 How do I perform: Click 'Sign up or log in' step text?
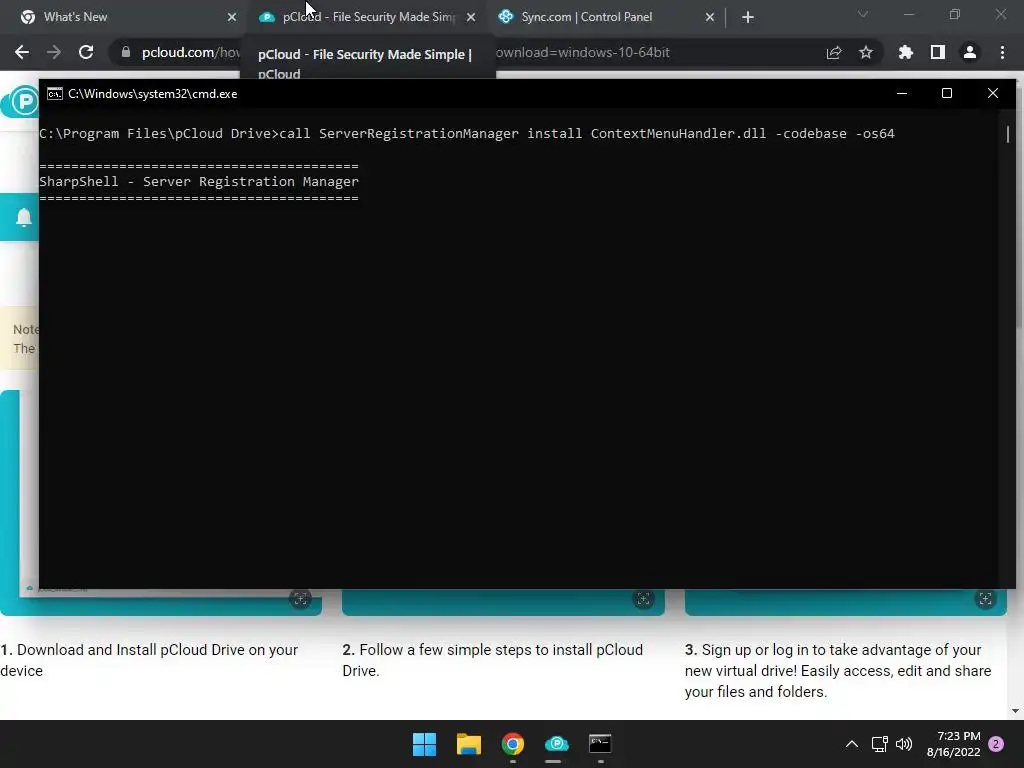[838, 671]
